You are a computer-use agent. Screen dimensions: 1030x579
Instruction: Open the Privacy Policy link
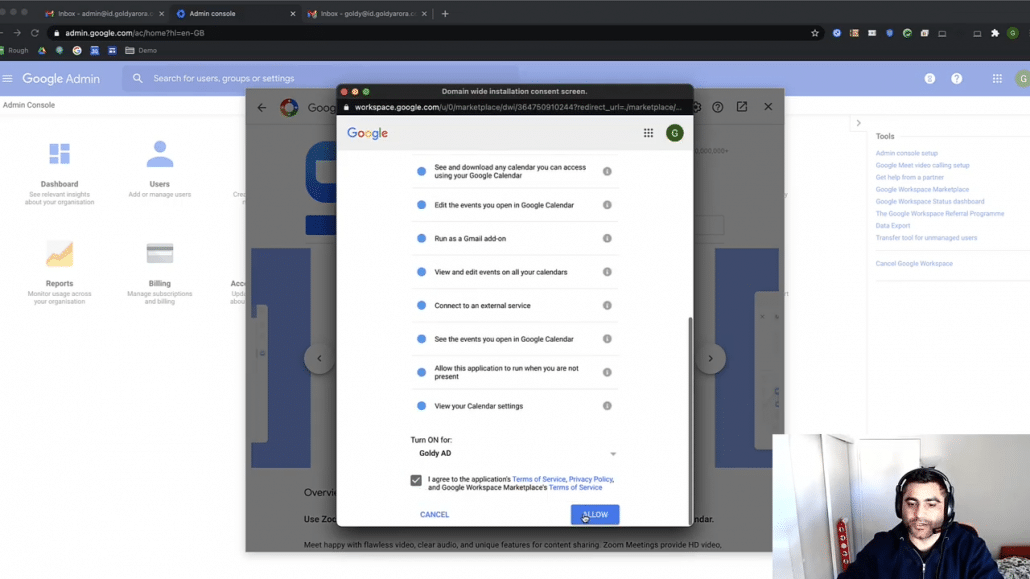point(591,479)
